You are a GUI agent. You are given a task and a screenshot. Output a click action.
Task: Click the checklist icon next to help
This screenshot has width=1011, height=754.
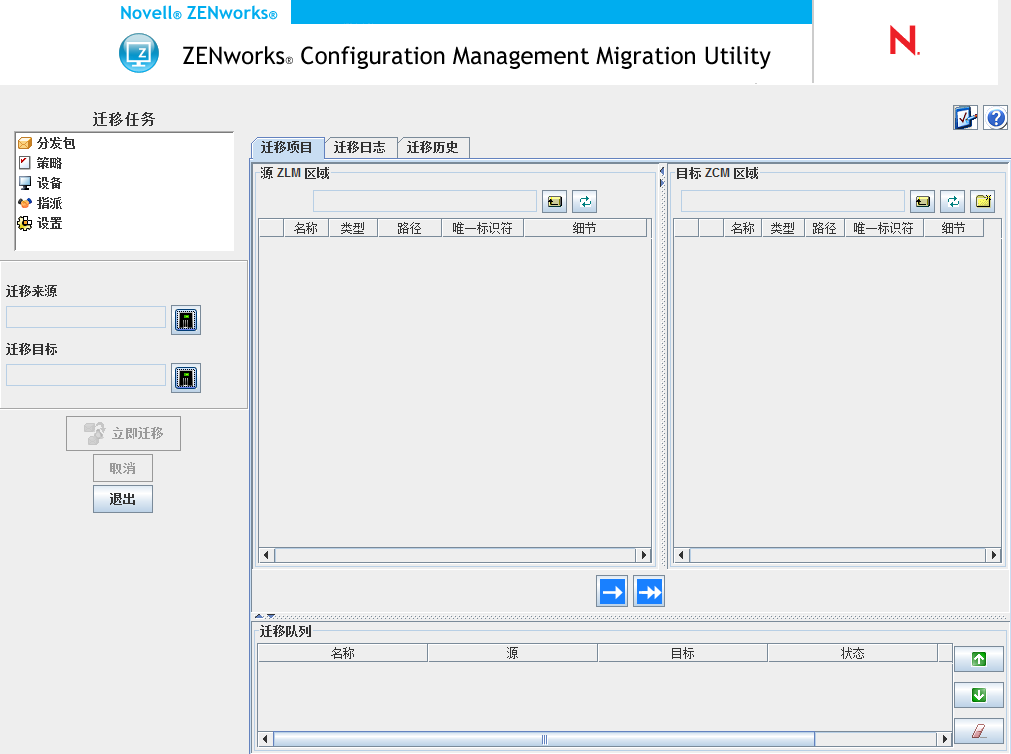coord(965,118)
